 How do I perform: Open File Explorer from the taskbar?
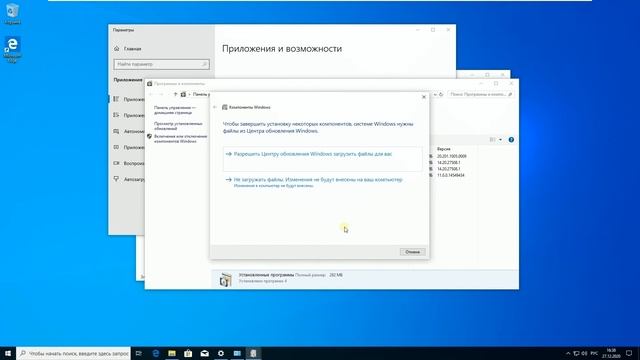click(172, 353)
